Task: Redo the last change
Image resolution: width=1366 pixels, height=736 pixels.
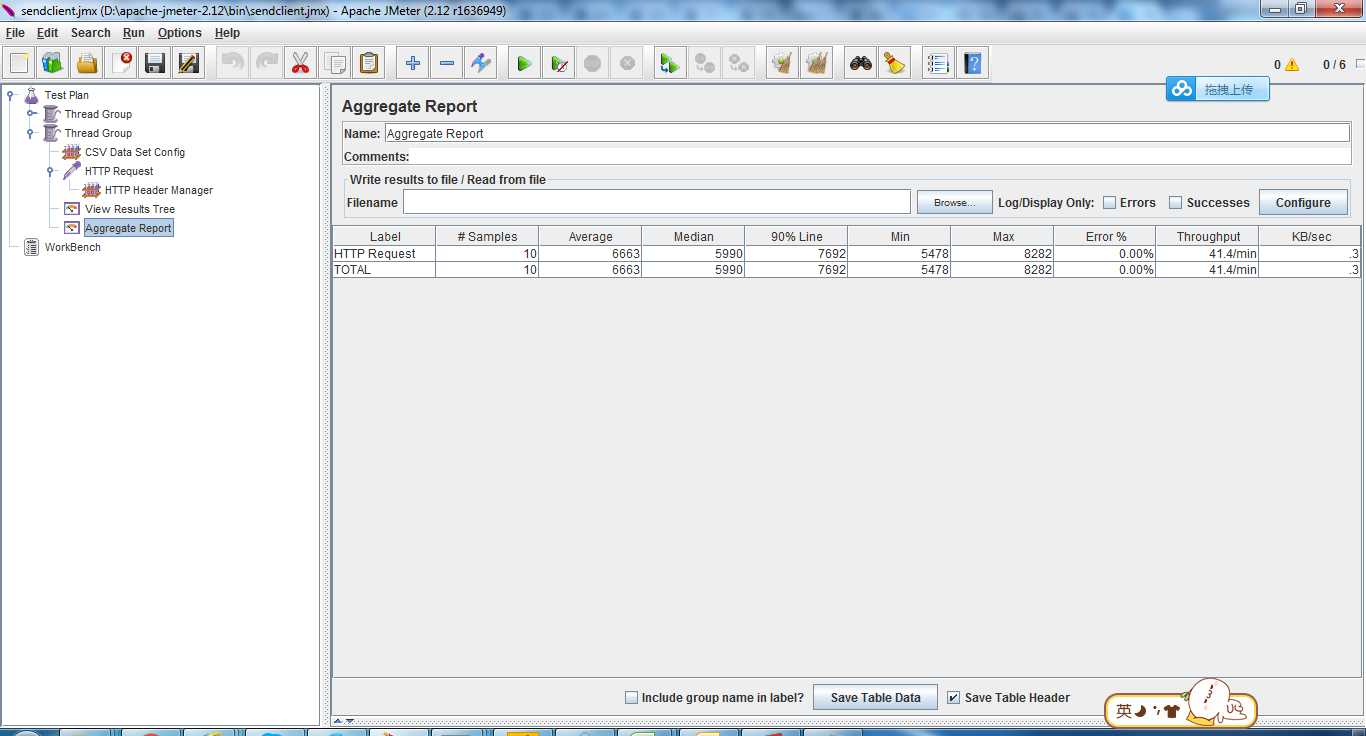Action: click(267, 64)
